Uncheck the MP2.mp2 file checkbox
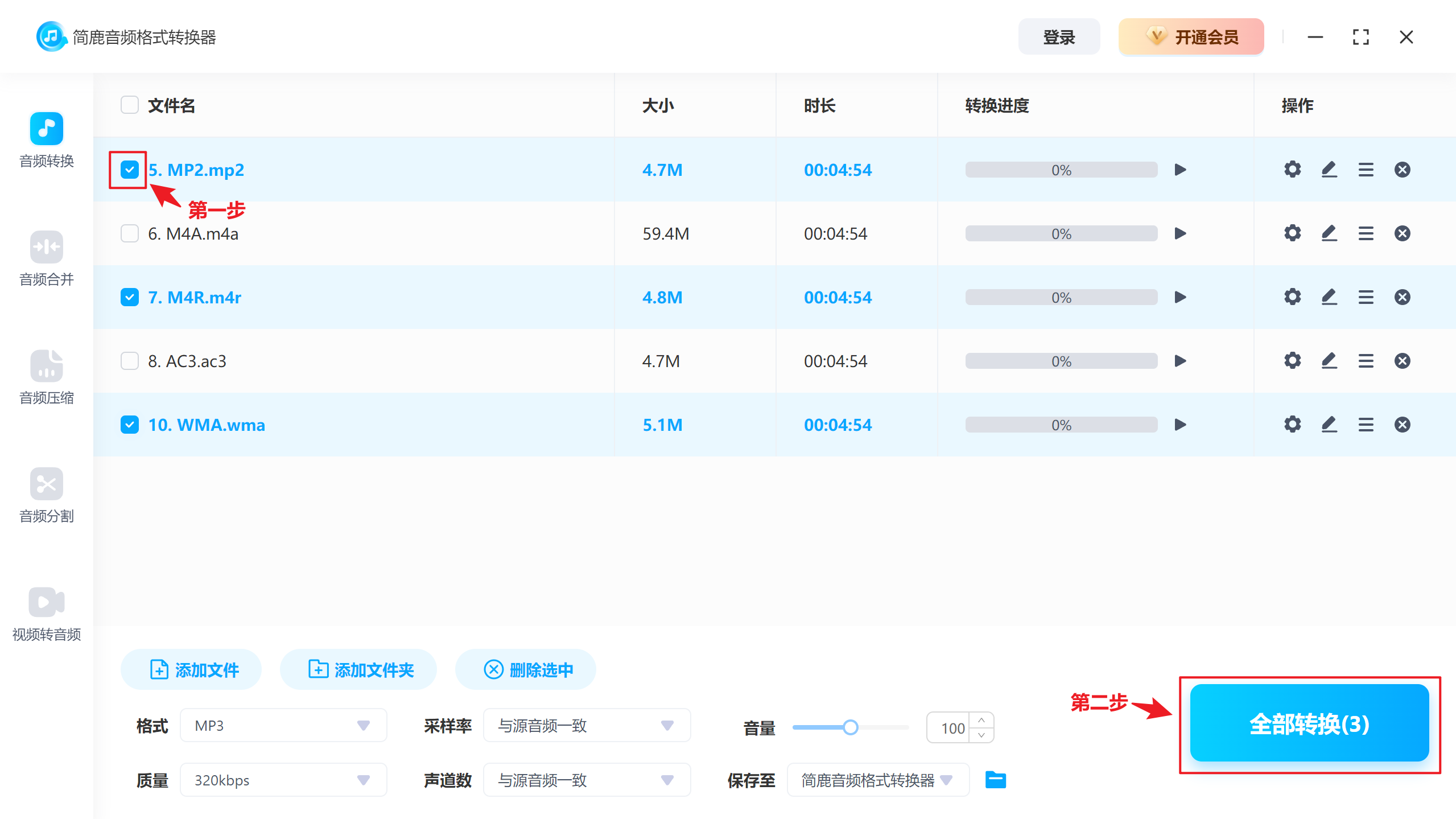The image size is (1456, 819). coord(129,169)
